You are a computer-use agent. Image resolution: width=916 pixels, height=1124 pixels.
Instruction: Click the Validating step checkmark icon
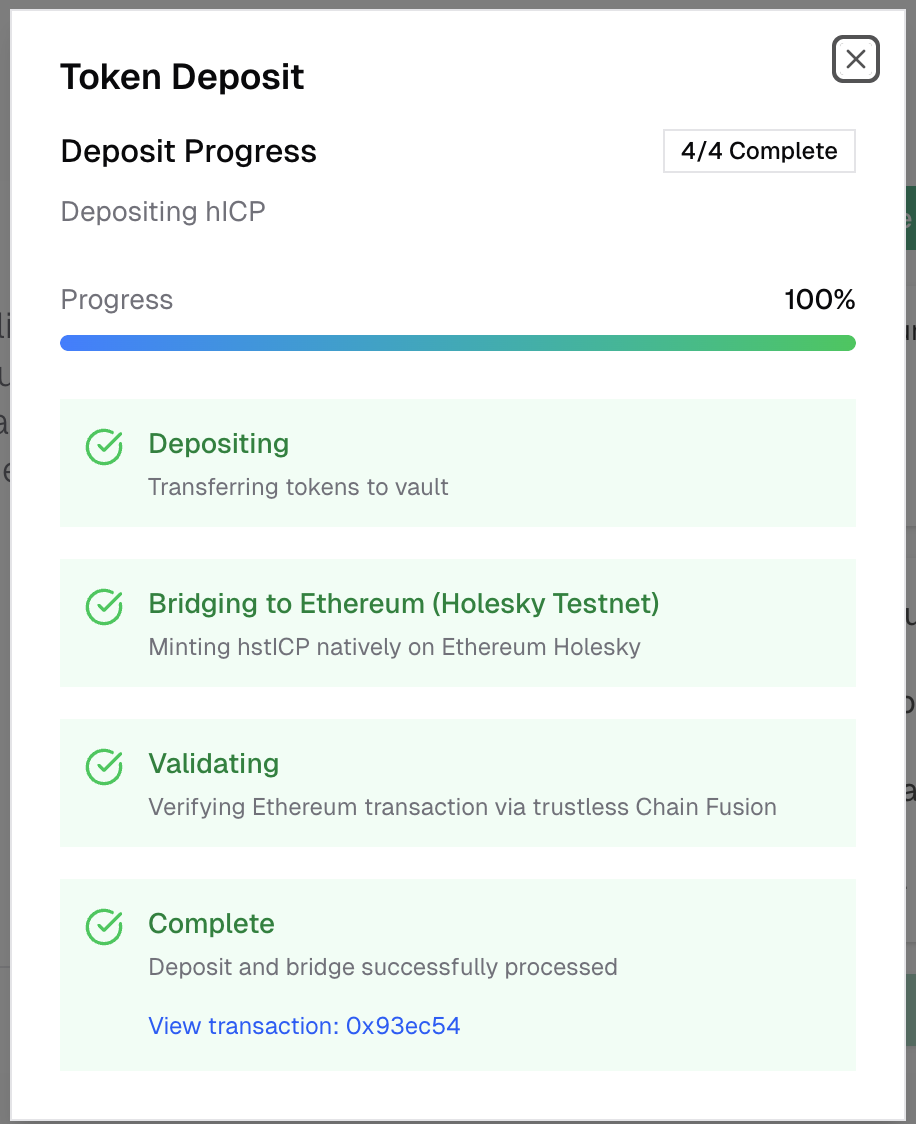click(104, 767)
